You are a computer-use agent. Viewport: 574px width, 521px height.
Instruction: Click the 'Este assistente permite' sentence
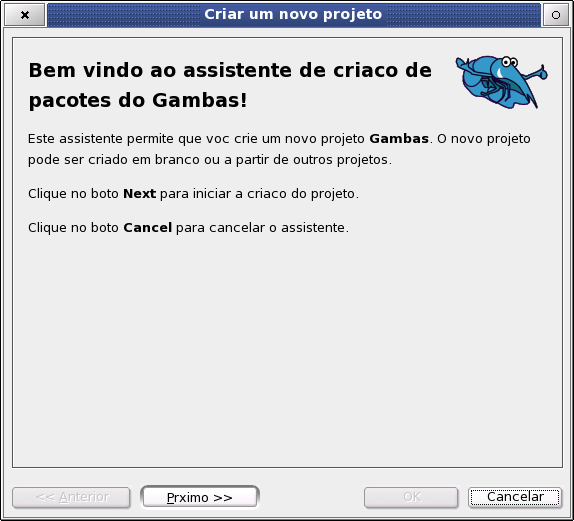coord(279,139)
